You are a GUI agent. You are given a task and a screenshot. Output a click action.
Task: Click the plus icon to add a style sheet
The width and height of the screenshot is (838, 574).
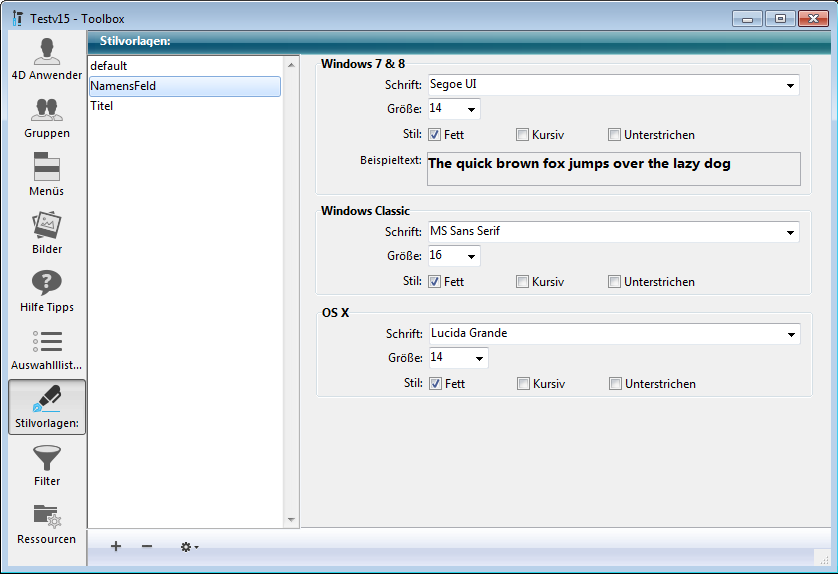point(116,546)
